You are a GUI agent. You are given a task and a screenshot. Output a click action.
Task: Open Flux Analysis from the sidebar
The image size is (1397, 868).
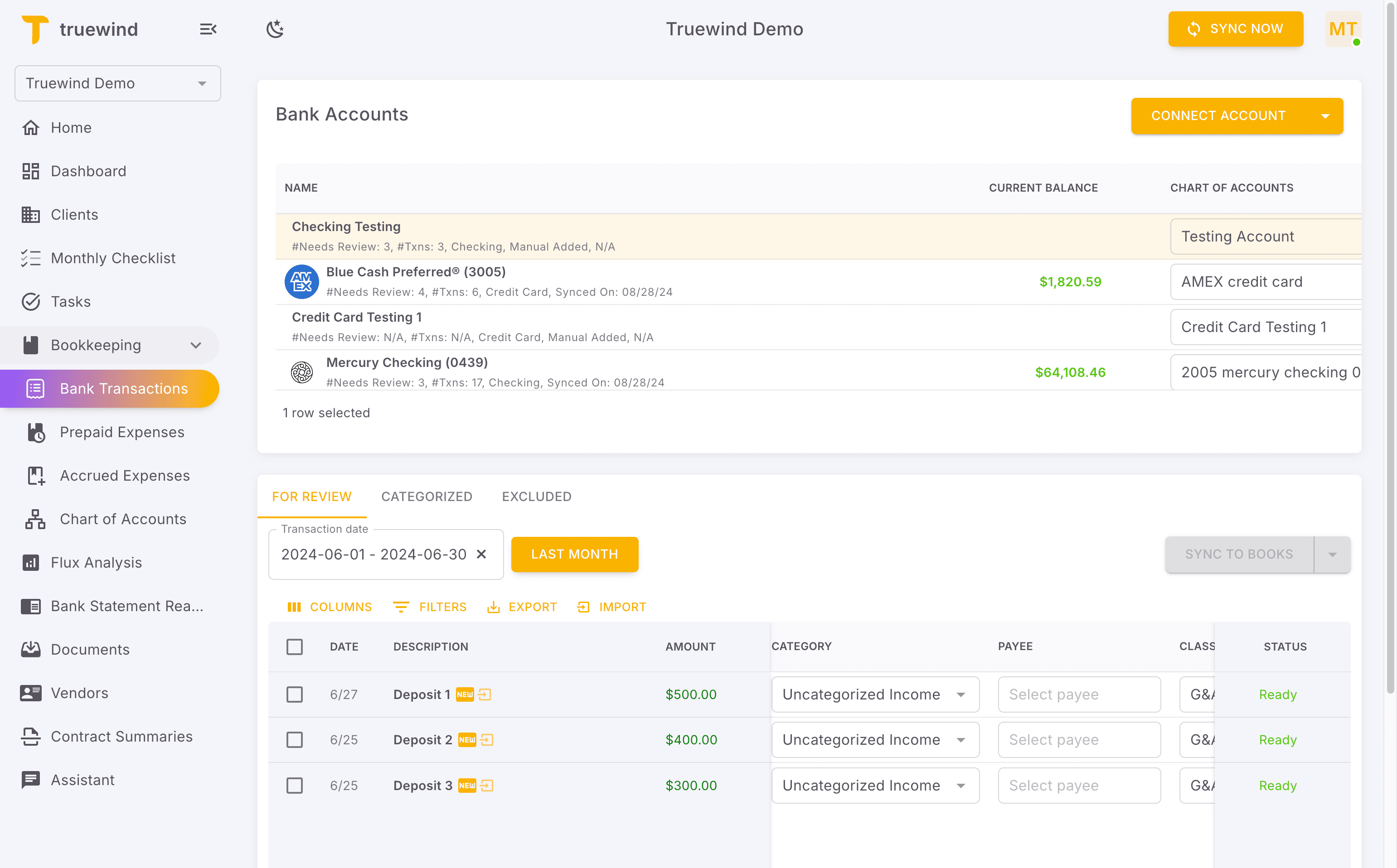click(97, 562)
